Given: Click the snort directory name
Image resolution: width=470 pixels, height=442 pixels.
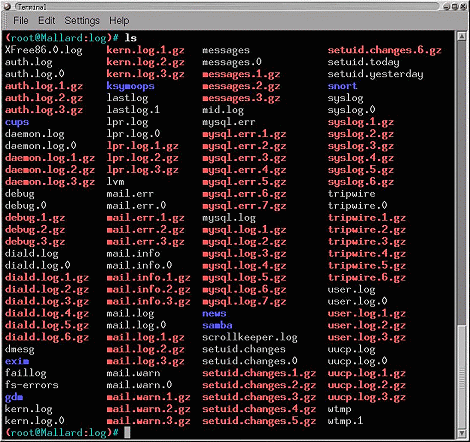Looking at the screenshot, I should click(342, 86).
